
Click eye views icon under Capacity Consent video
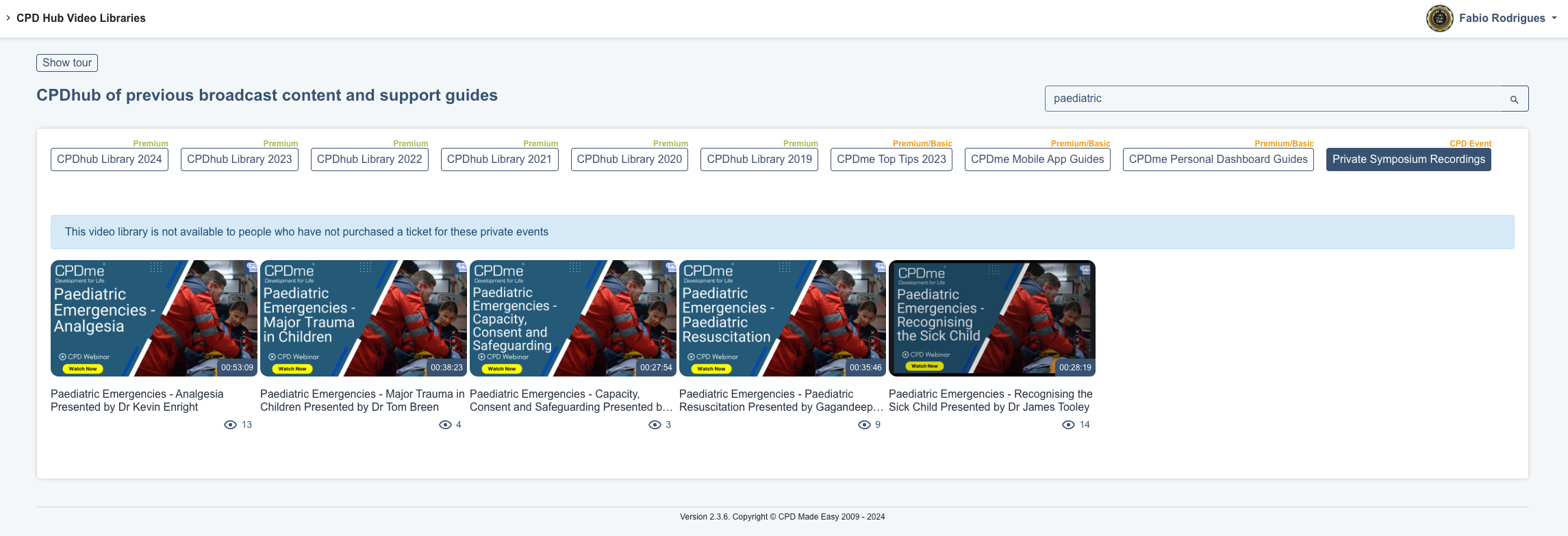tap(655, 425)
